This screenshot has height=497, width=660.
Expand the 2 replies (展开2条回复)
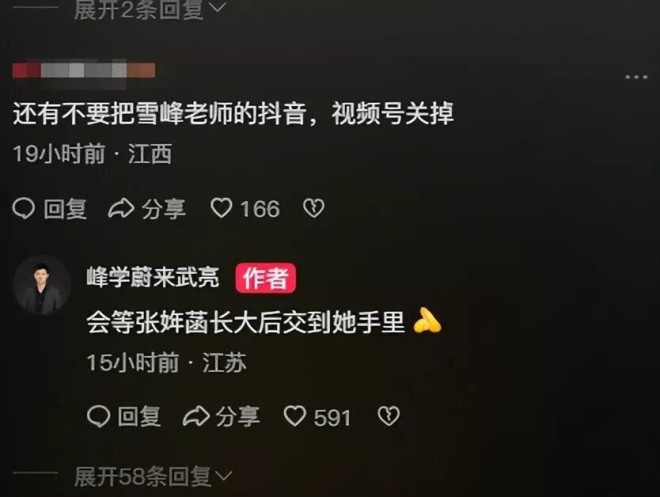click(x=150, y=9)
